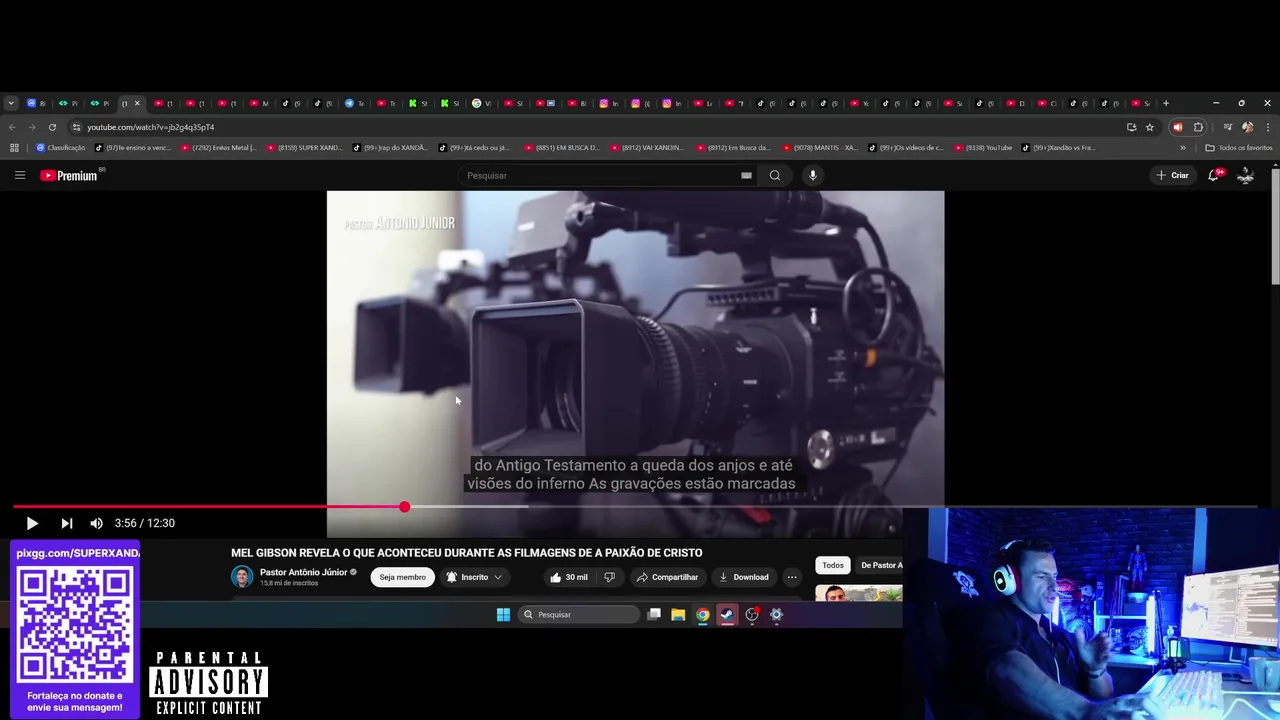
Task: View site information icon beside URL
Action: [76, 127]
